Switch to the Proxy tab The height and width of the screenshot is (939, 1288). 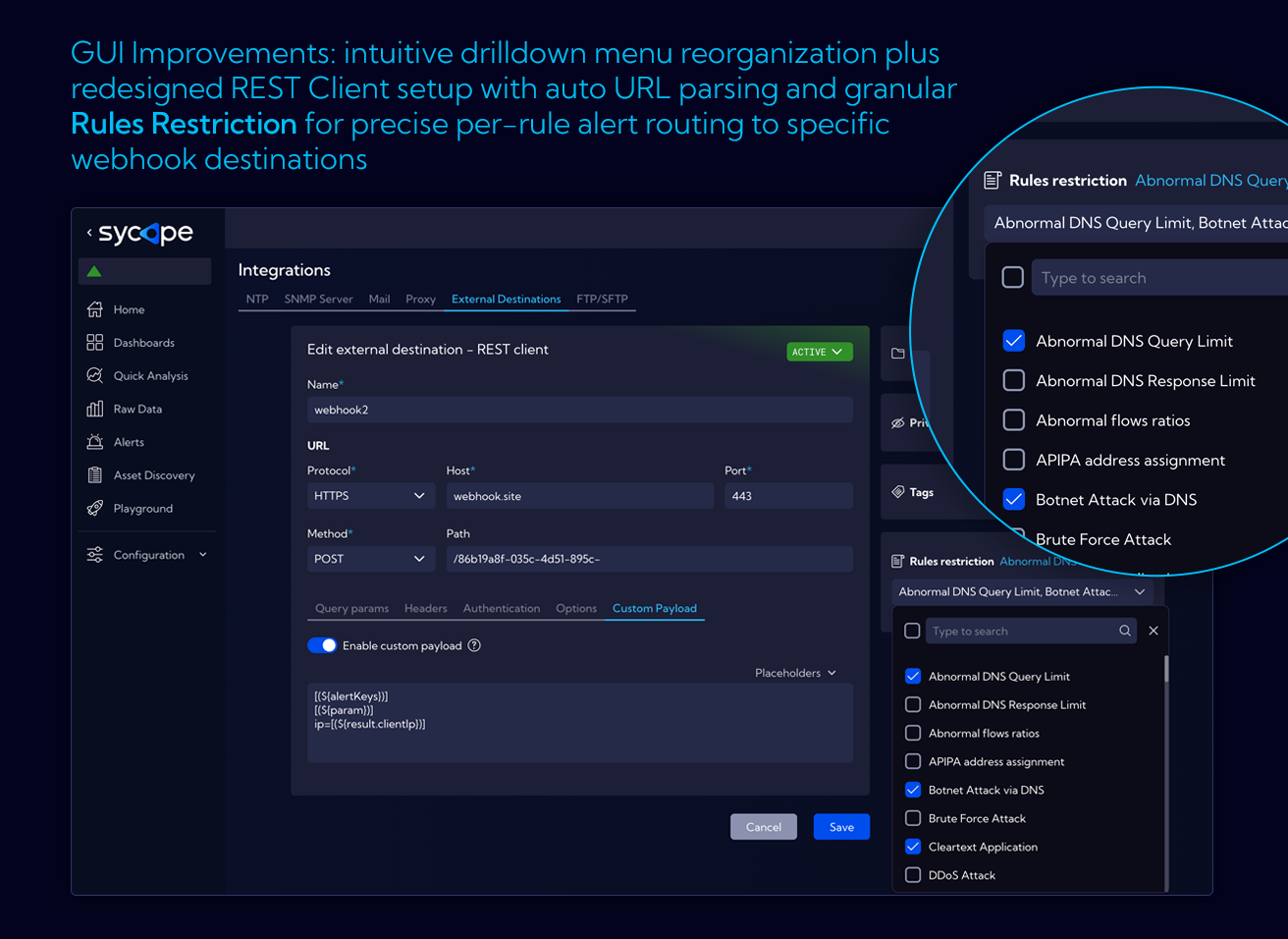point(420,299)
